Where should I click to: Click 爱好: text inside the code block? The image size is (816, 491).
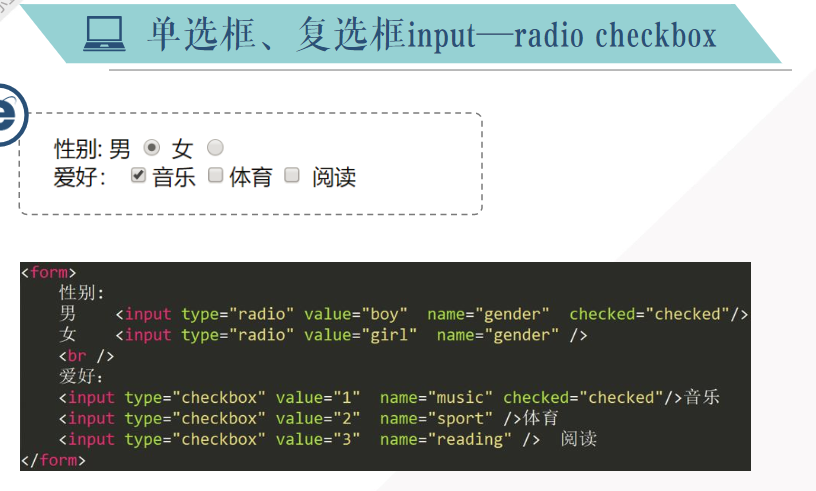pos(82,376)
